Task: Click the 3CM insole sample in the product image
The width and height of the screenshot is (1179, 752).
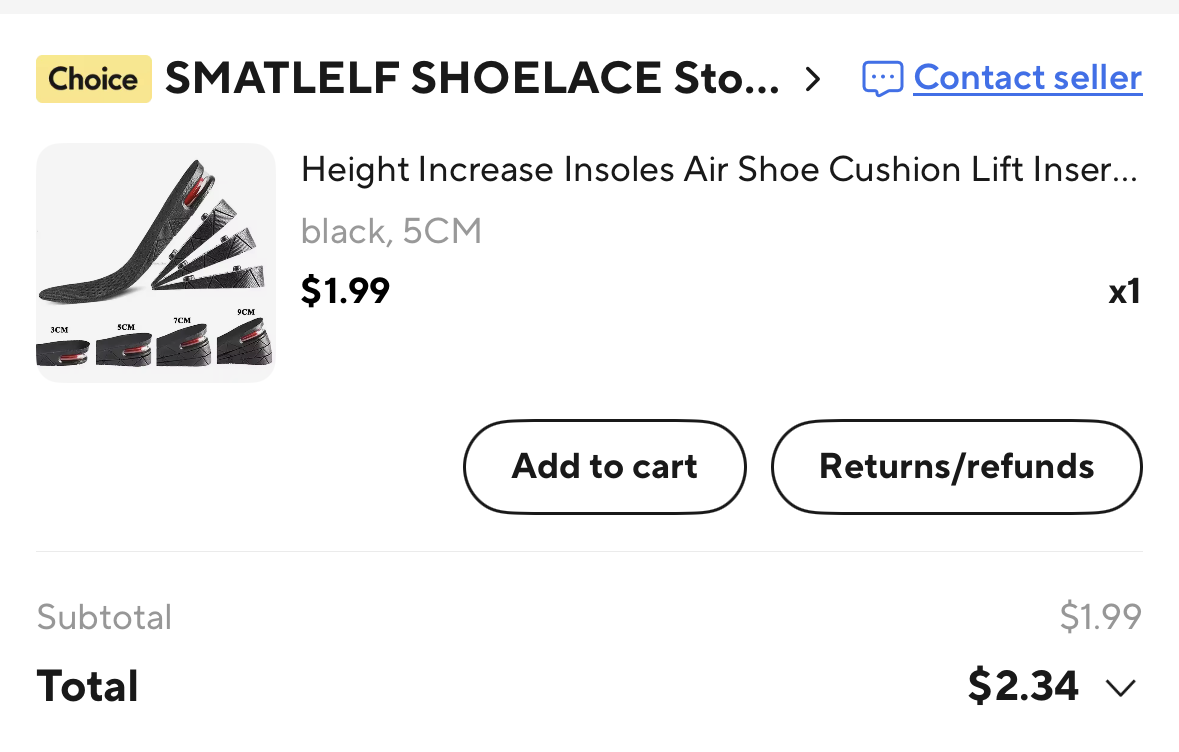Action: (63, 350)
